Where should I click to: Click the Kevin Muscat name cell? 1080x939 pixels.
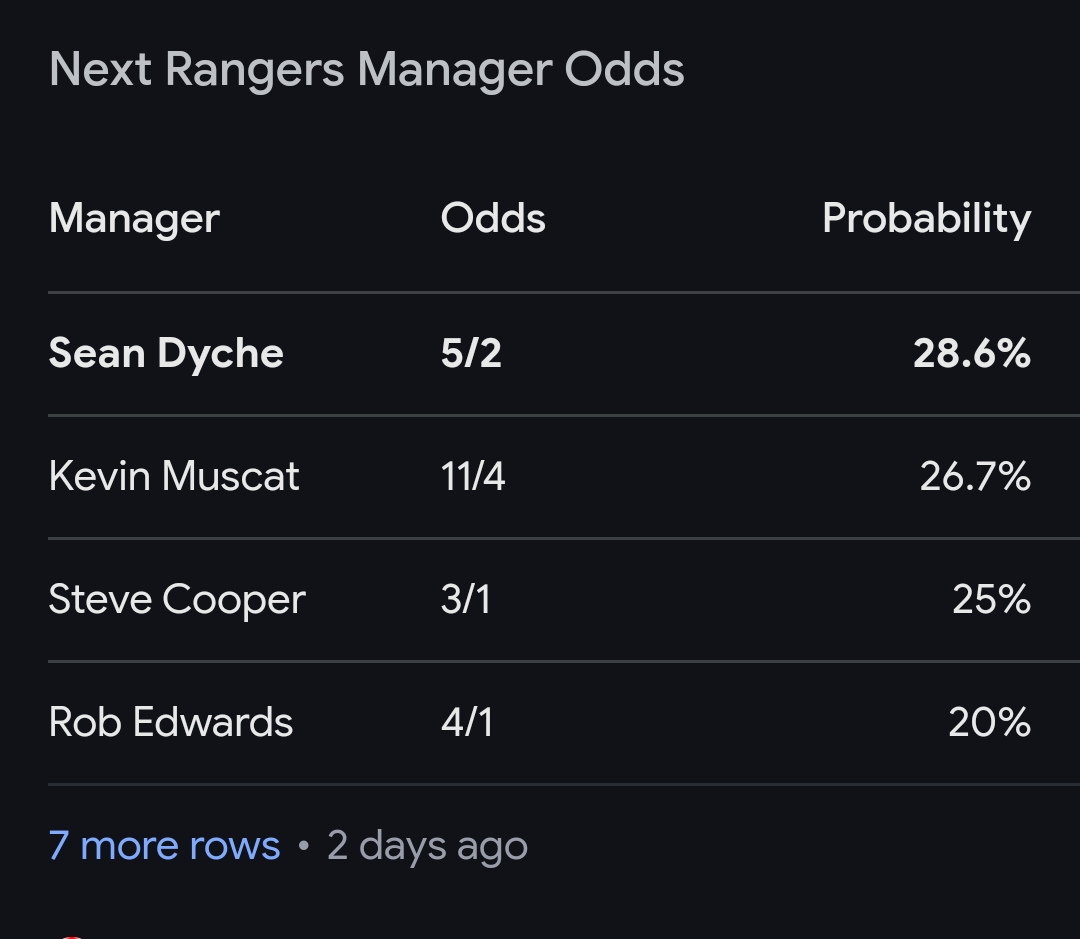174,477
